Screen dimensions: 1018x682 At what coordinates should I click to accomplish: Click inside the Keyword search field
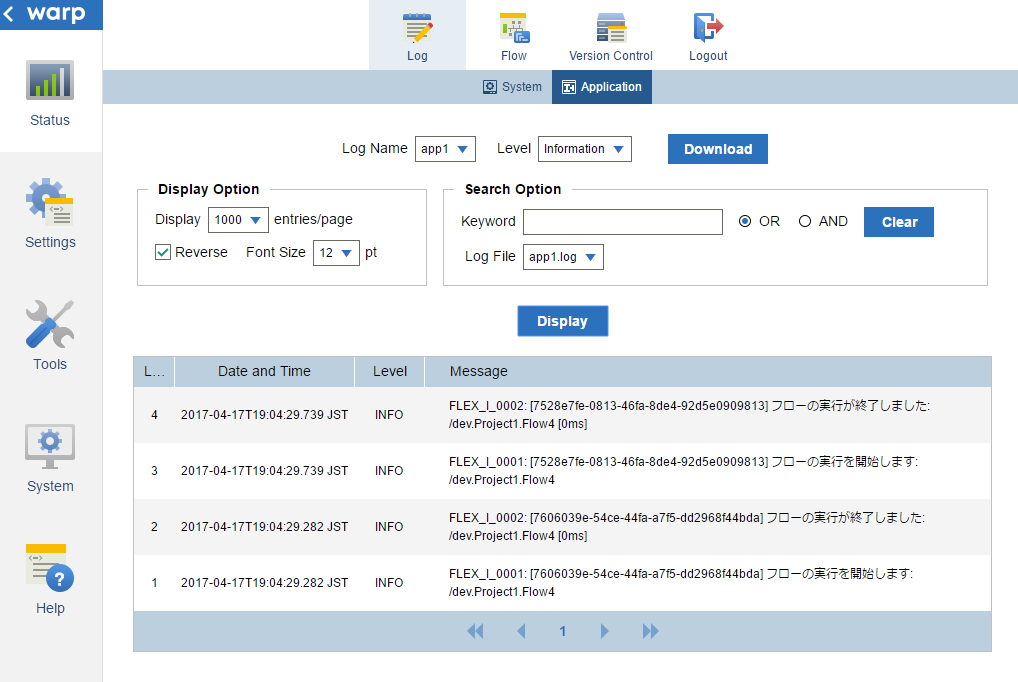pyautogui.click(x=622, y=221)
